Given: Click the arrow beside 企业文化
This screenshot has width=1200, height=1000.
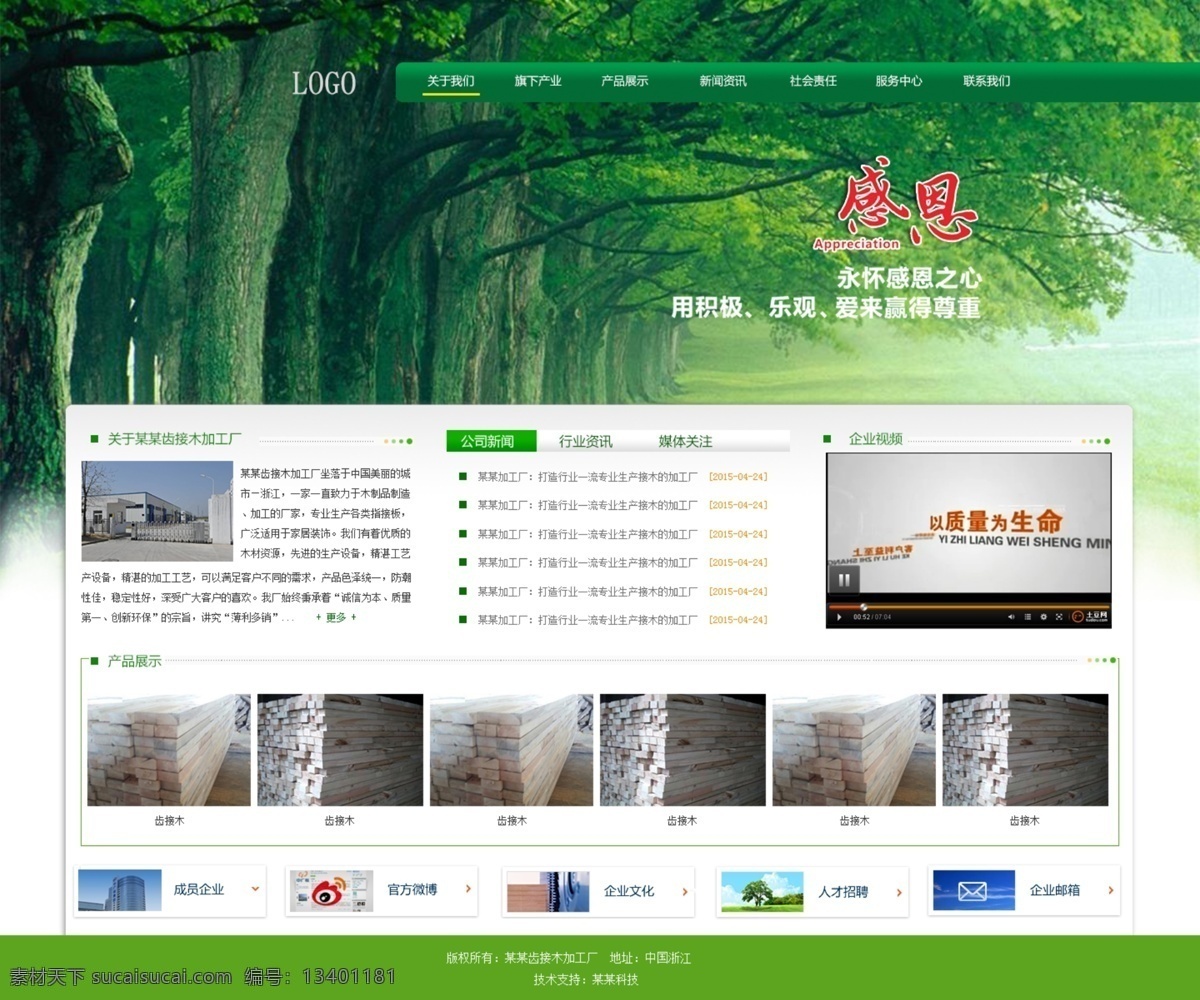Looking at the screenshot, I should coord(685,892).
